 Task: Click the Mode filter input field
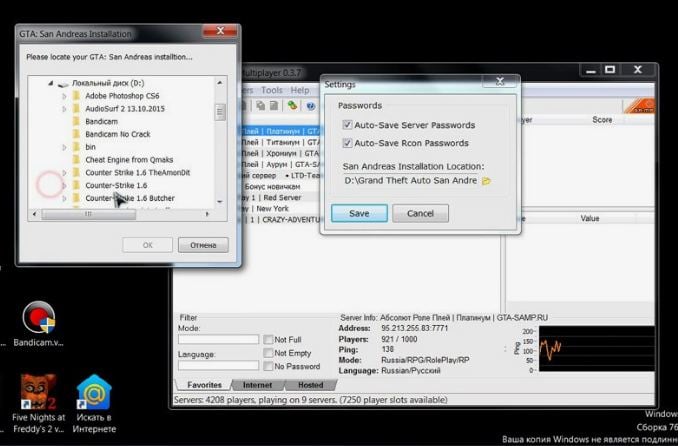pos(218,340)
